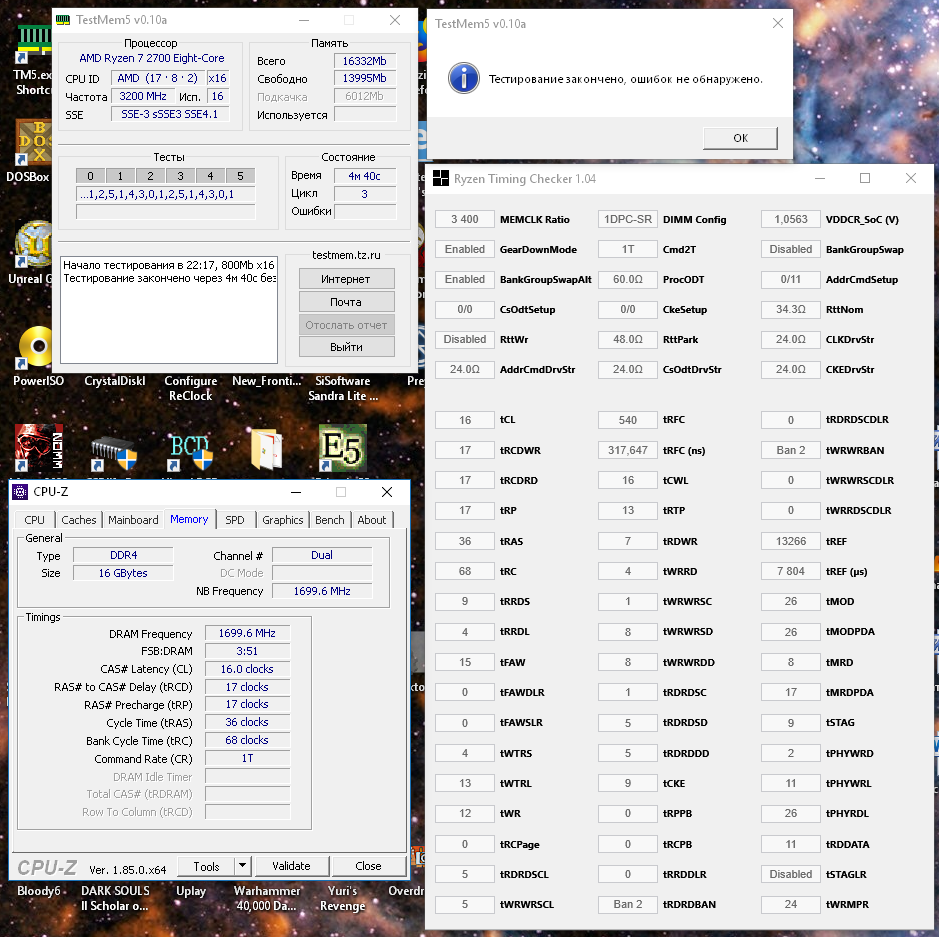Open the DOSBox desktop shortcut
Viewport: 939px width, 937px height.
[x=33, y=142]
